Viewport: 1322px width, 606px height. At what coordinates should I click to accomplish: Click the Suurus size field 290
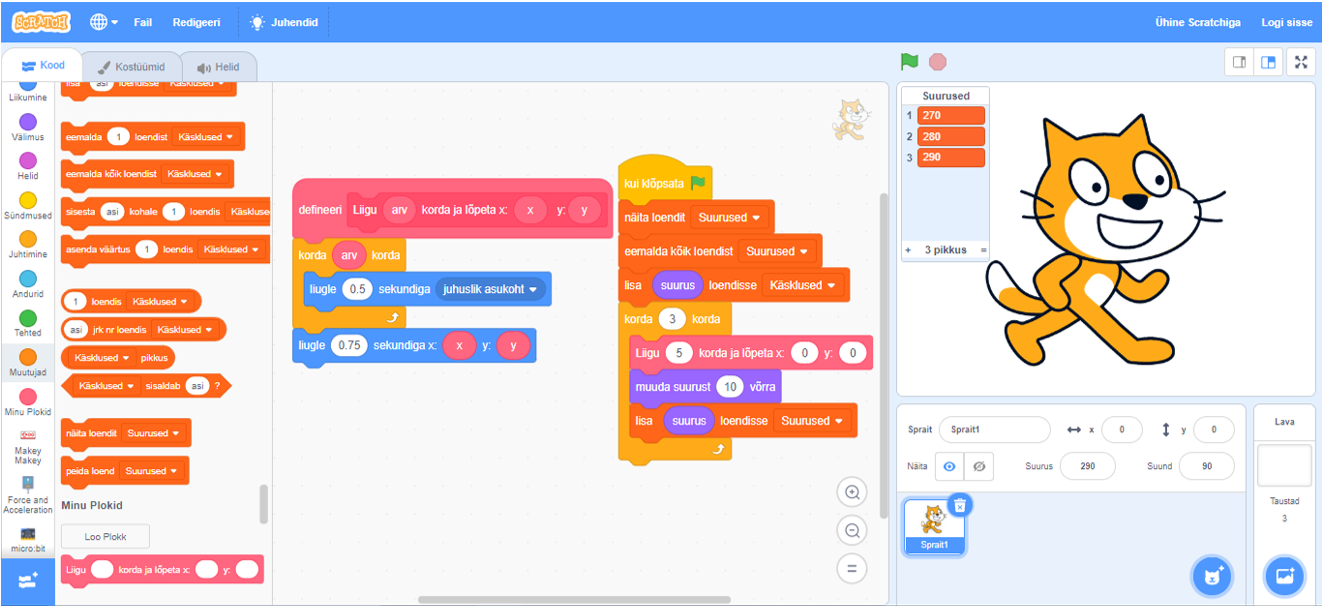point(1088,466)
